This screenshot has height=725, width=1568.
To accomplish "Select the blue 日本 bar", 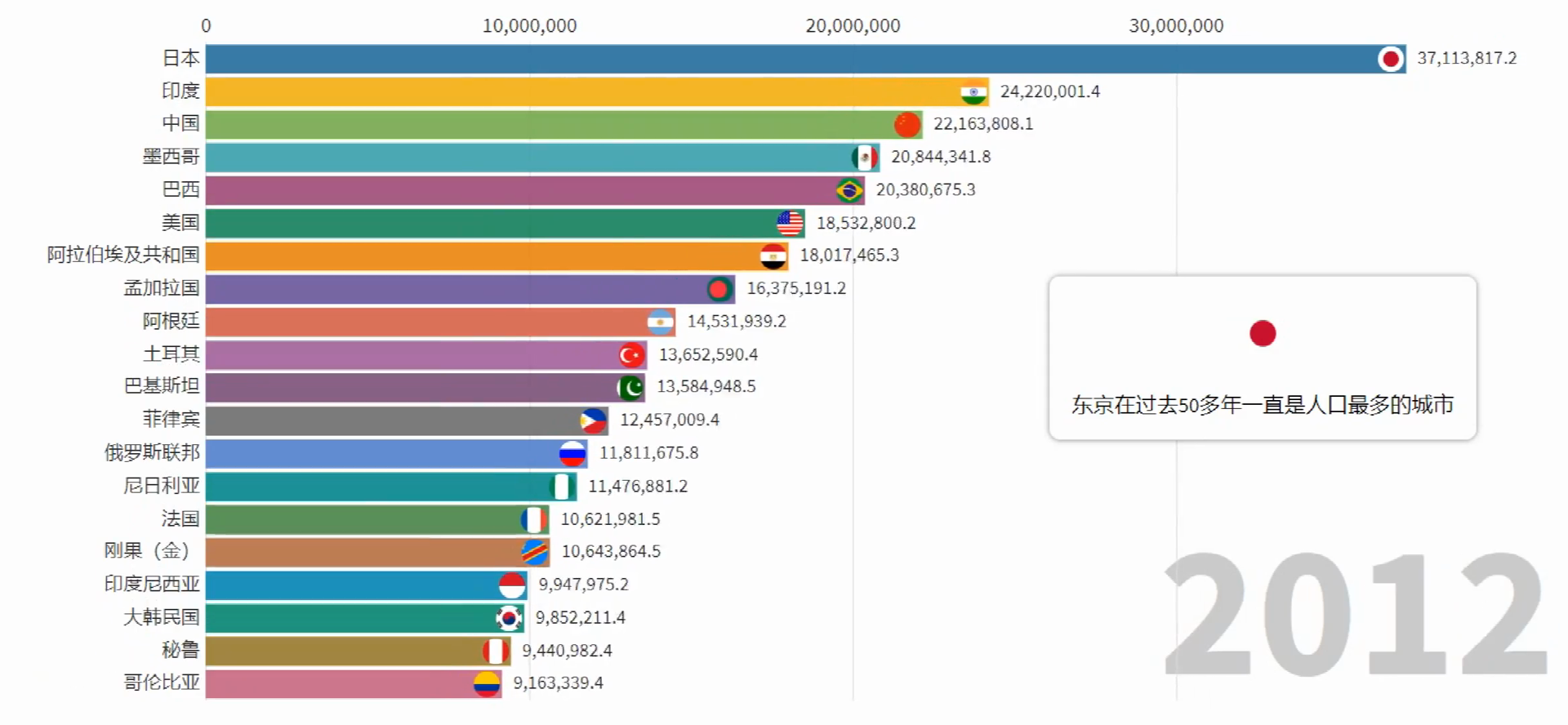I will pyautogui.click(x=784, y=59).
